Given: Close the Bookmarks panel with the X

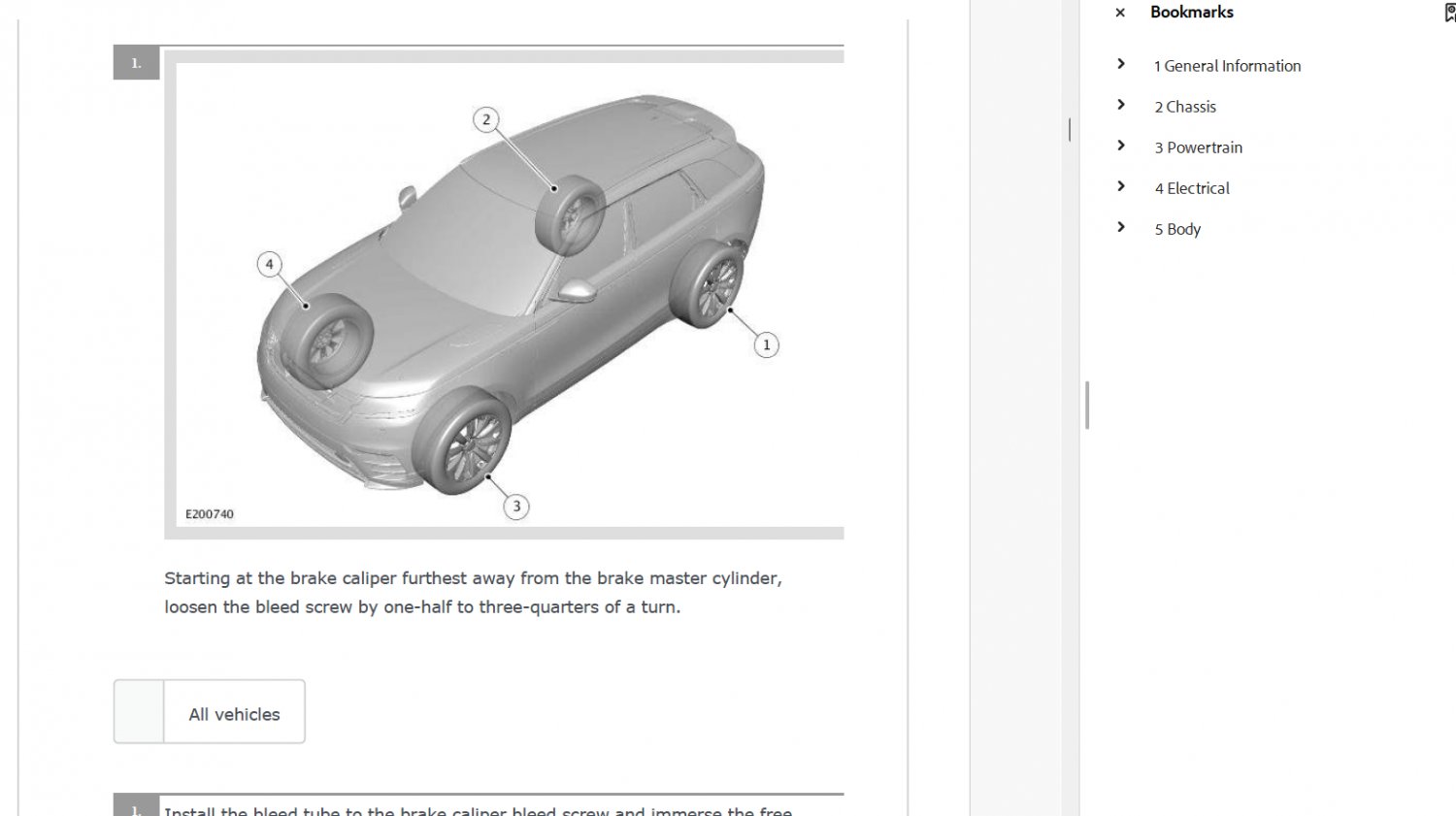Looking at the screenshot, I should [x=1120, y=13].
